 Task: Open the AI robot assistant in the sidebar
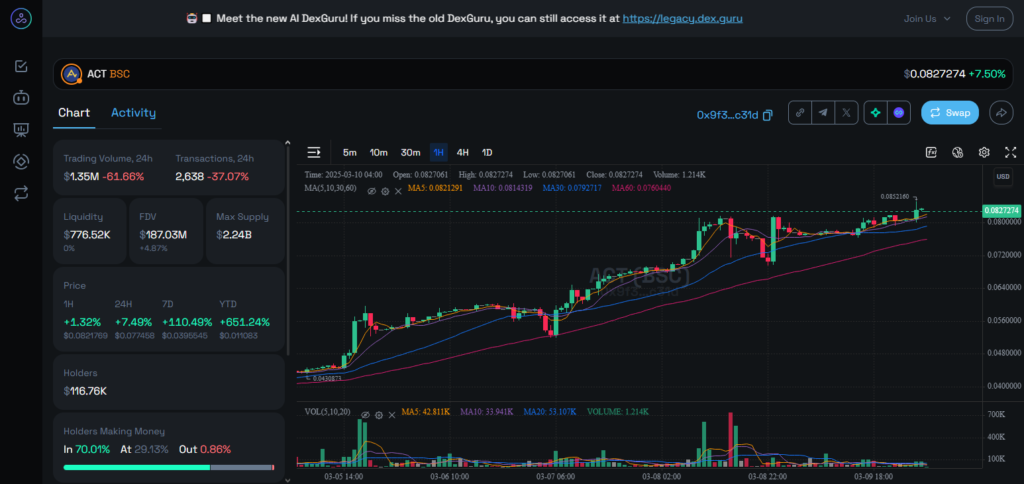[x=21, y=98]
